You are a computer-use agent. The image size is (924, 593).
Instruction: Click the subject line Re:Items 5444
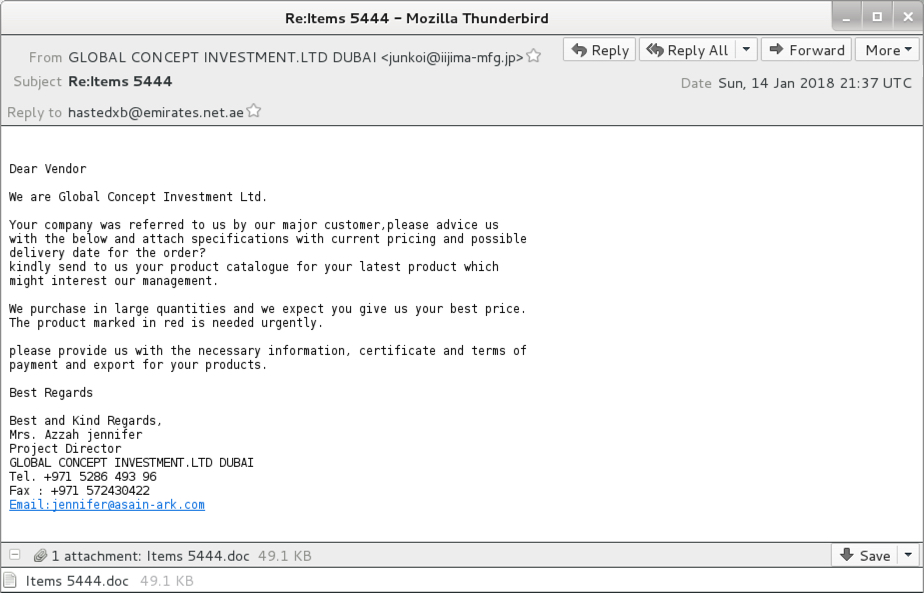120,81
